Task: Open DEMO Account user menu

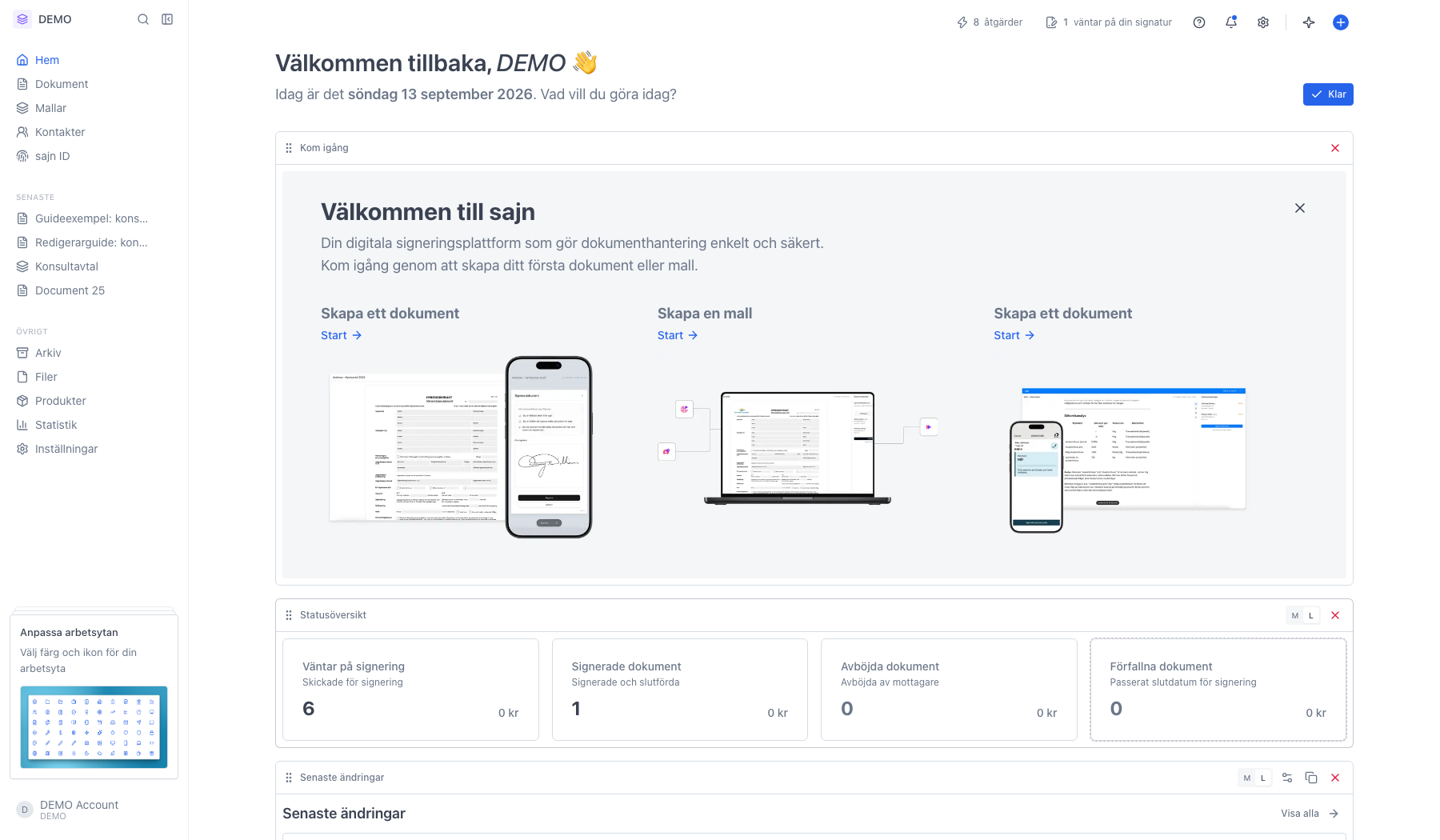Action: click(x=94, y=810)
